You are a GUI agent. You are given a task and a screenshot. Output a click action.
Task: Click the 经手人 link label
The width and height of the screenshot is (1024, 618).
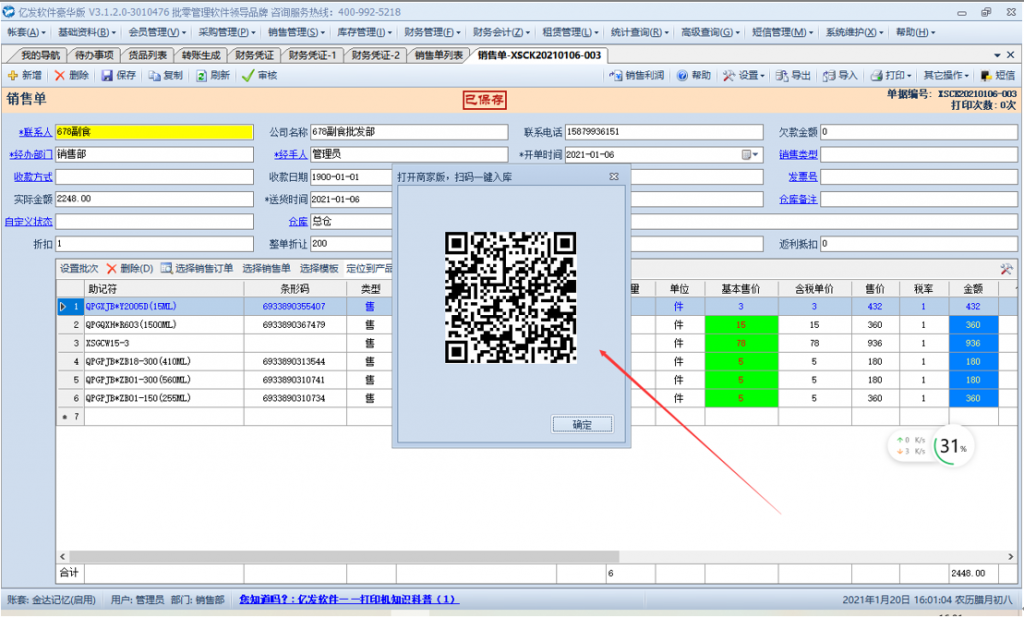[291, 155]
